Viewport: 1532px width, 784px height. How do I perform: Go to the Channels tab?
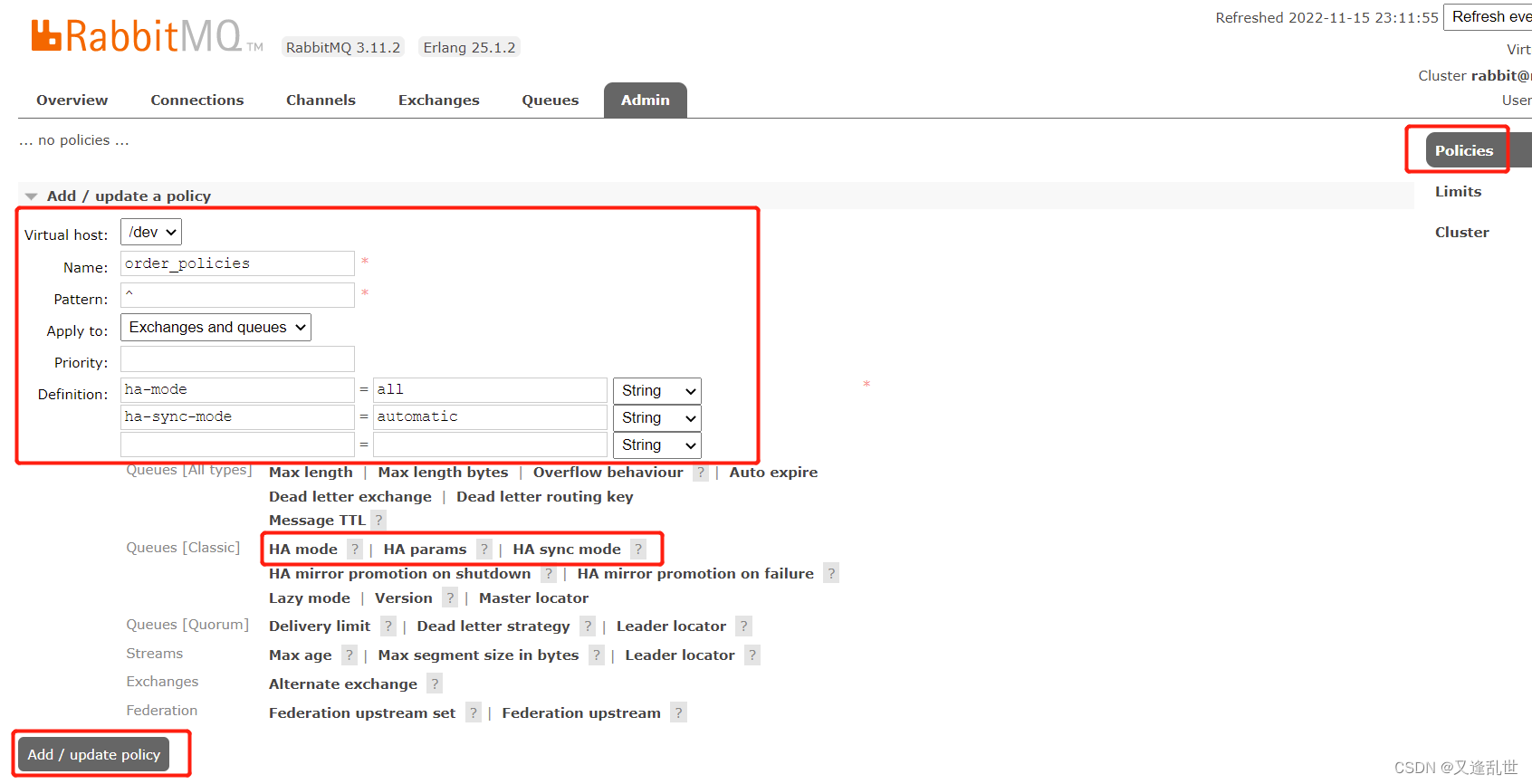[x=321, y=100]
